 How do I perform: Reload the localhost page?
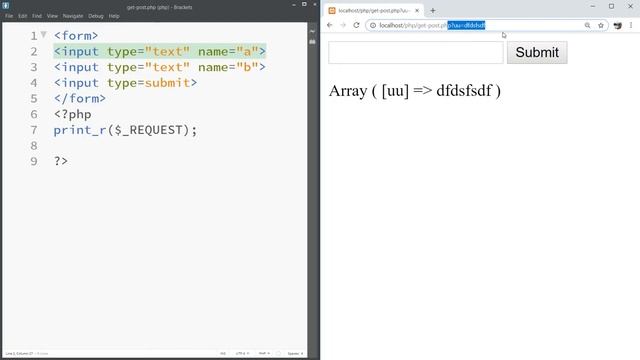(x=356, y=25)
